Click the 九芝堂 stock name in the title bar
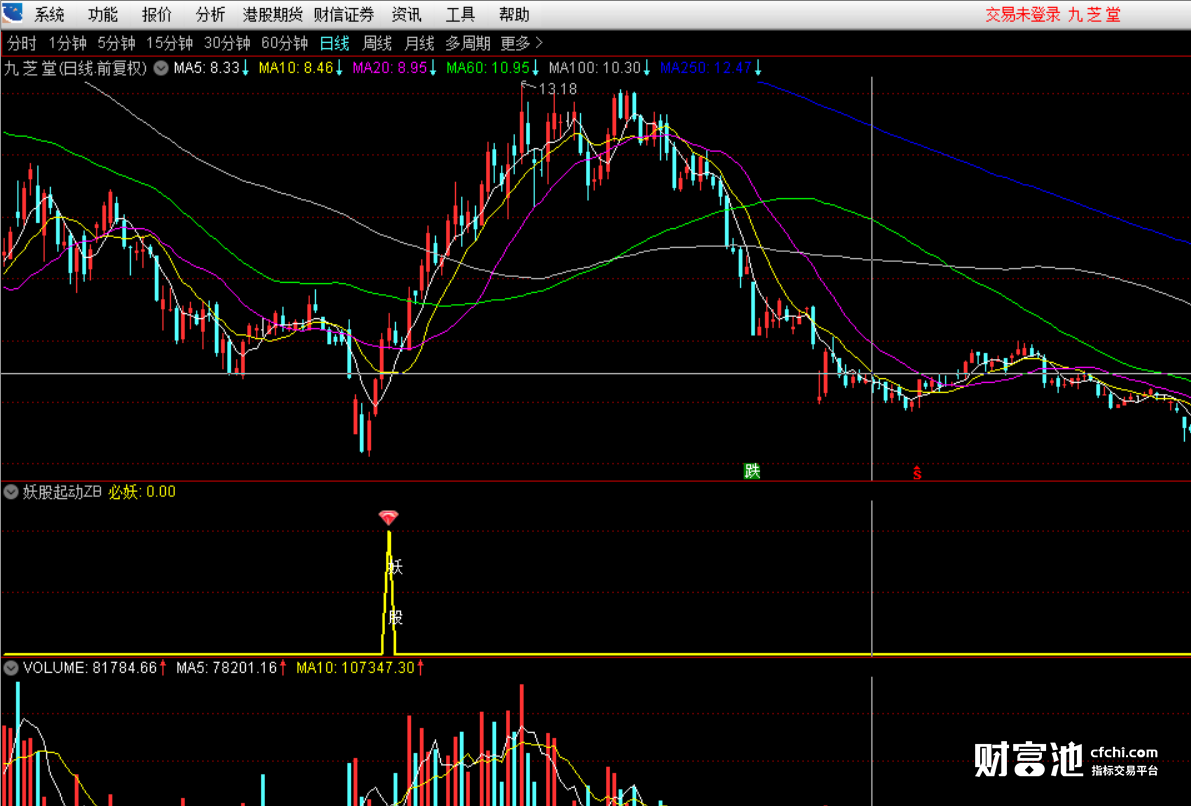Viewport: 1191px width, 806px height. point(1095,14)
